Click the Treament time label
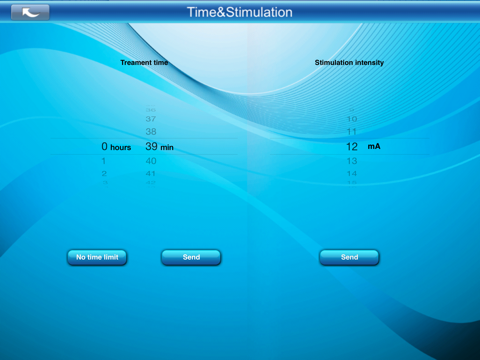480x360 pixels. 144,63
